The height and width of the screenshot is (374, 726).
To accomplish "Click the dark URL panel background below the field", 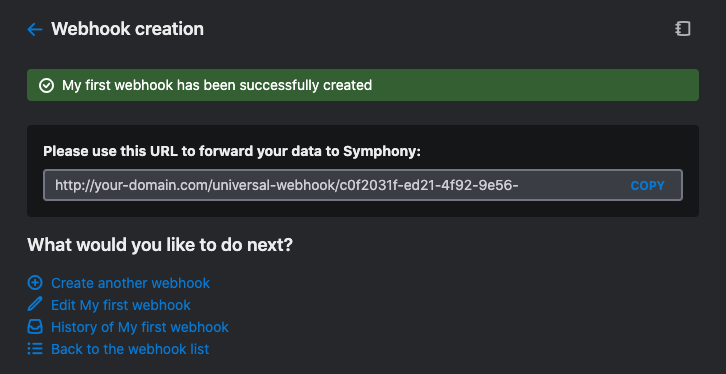I will coord(363,209).
